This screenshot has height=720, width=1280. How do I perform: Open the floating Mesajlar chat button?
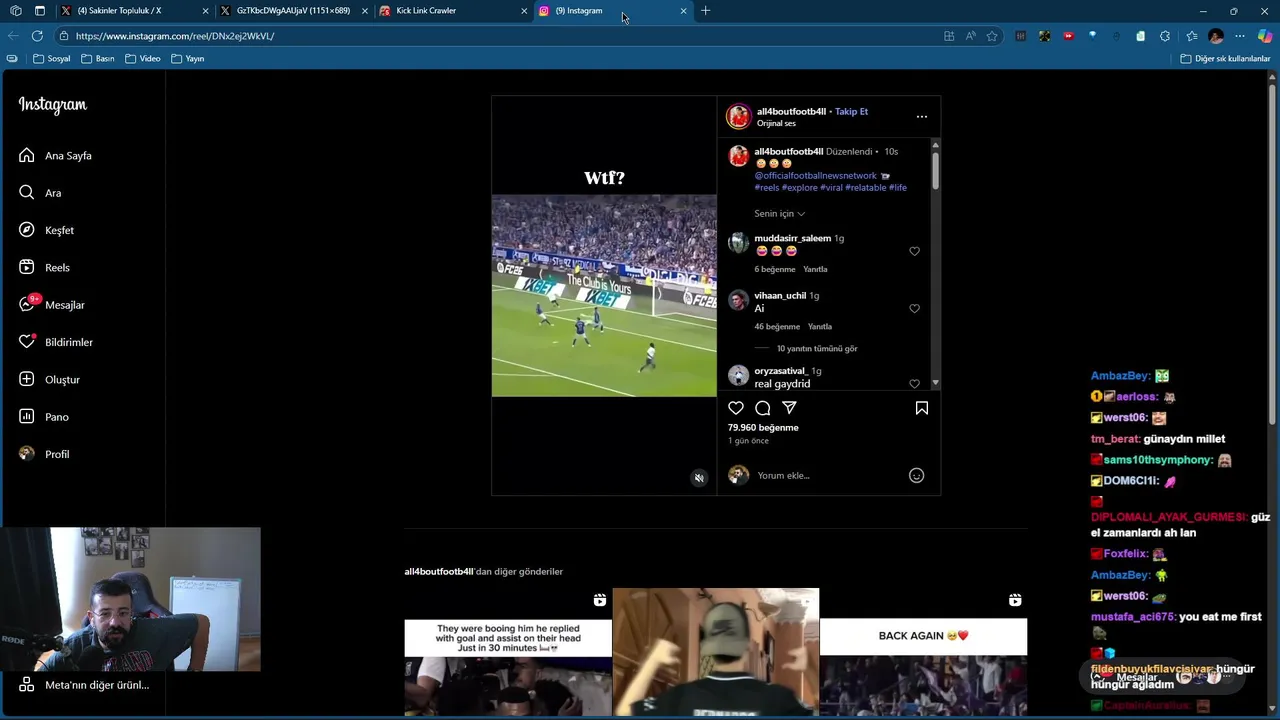[x=1160, y=677]
